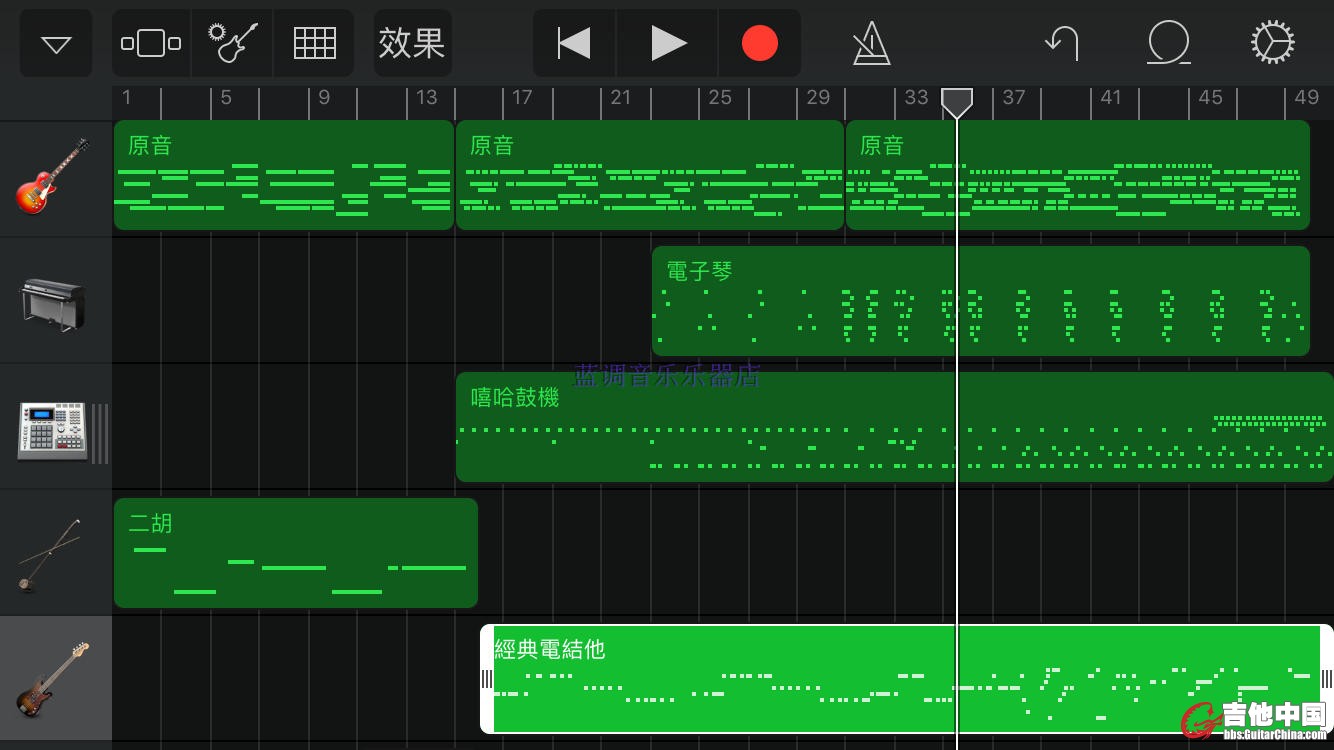The image size is (1334, 750).
Task: Open song settings gear
Action: click(1272, 44)
